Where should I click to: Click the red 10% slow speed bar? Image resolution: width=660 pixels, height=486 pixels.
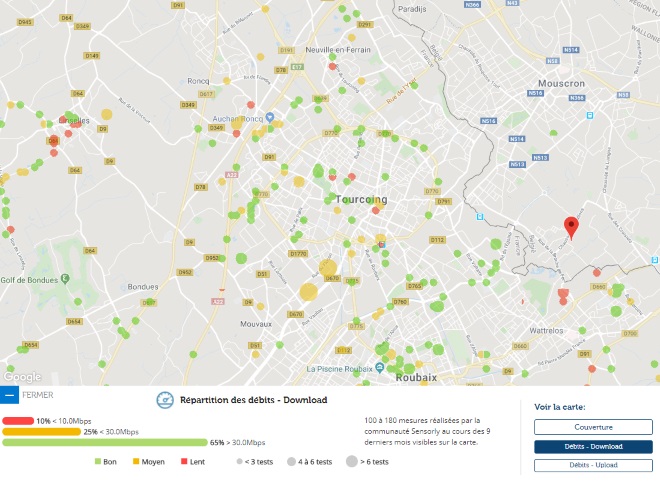point(18,421)
